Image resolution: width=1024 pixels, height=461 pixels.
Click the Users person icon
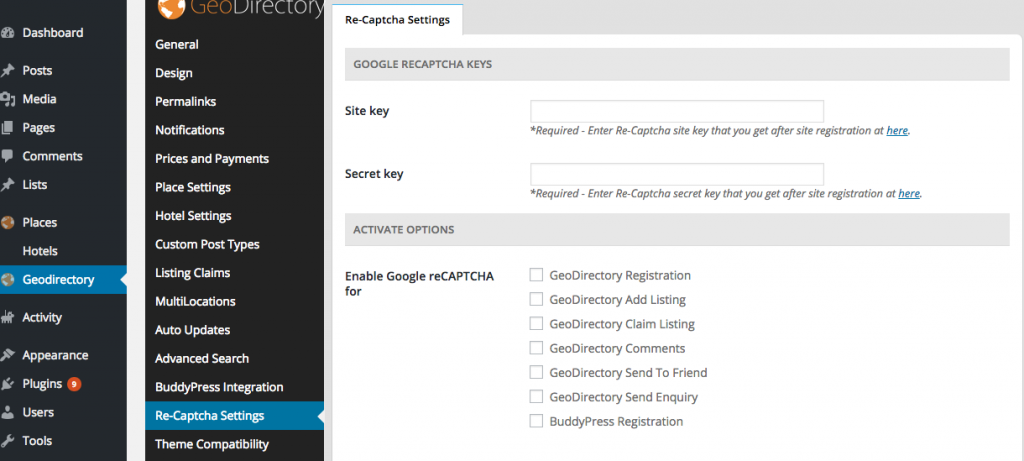[x=7, y=413]
